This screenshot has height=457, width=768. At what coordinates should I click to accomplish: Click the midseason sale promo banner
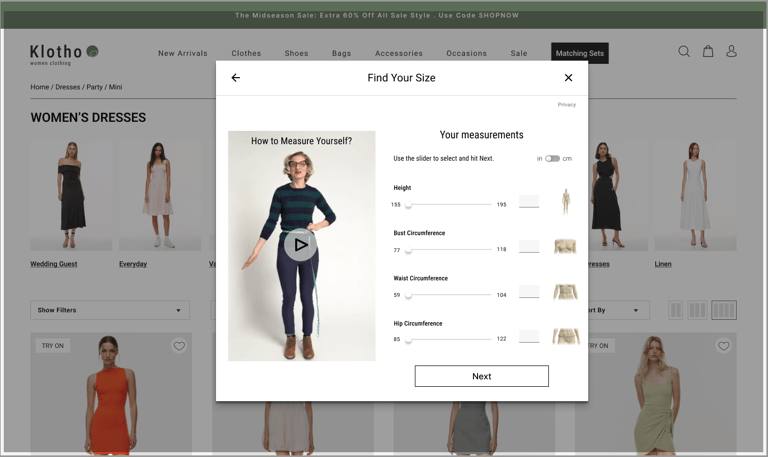[377, 15]
